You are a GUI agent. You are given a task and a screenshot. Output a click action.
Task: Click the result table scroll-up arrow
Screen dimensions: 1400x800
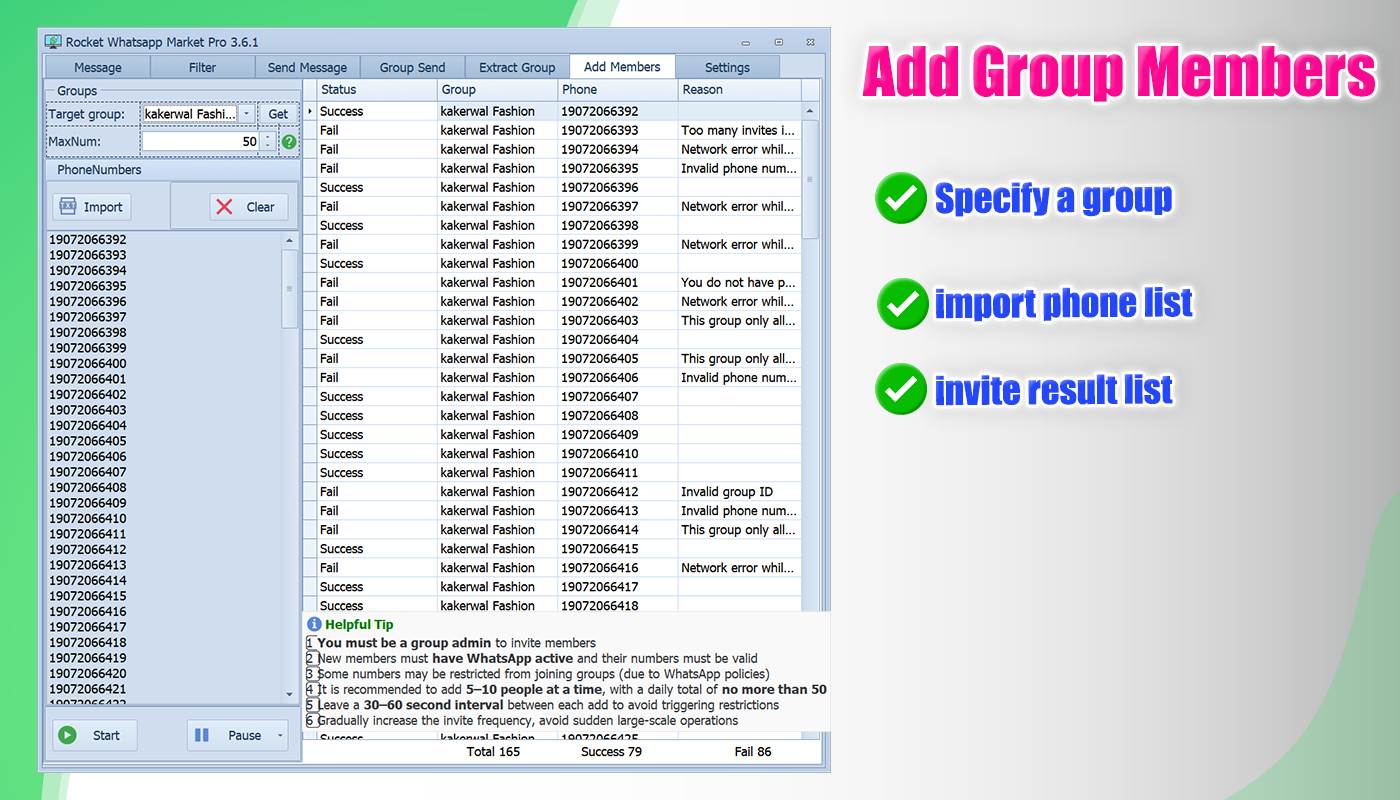click(x=810, y=111)
